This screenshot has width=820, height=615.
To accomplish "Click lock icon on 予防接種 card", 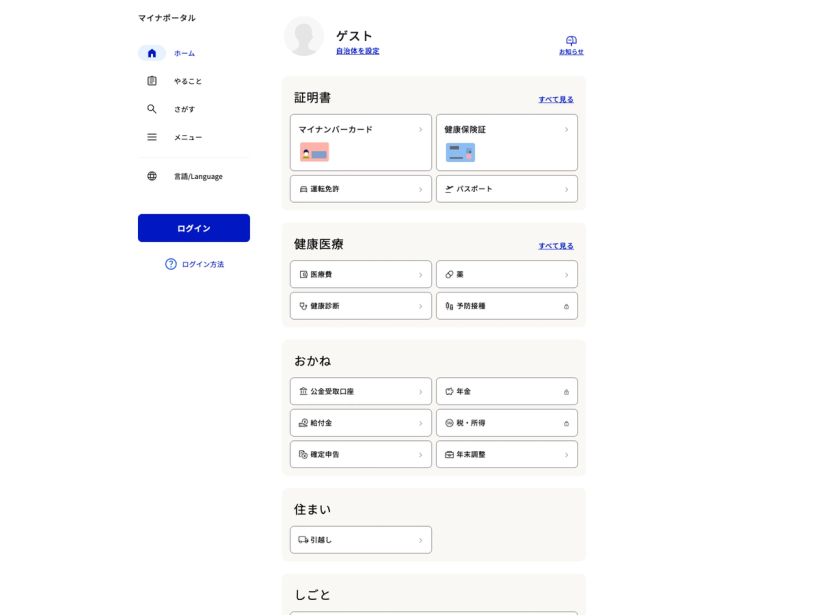I will click(566, 306).
